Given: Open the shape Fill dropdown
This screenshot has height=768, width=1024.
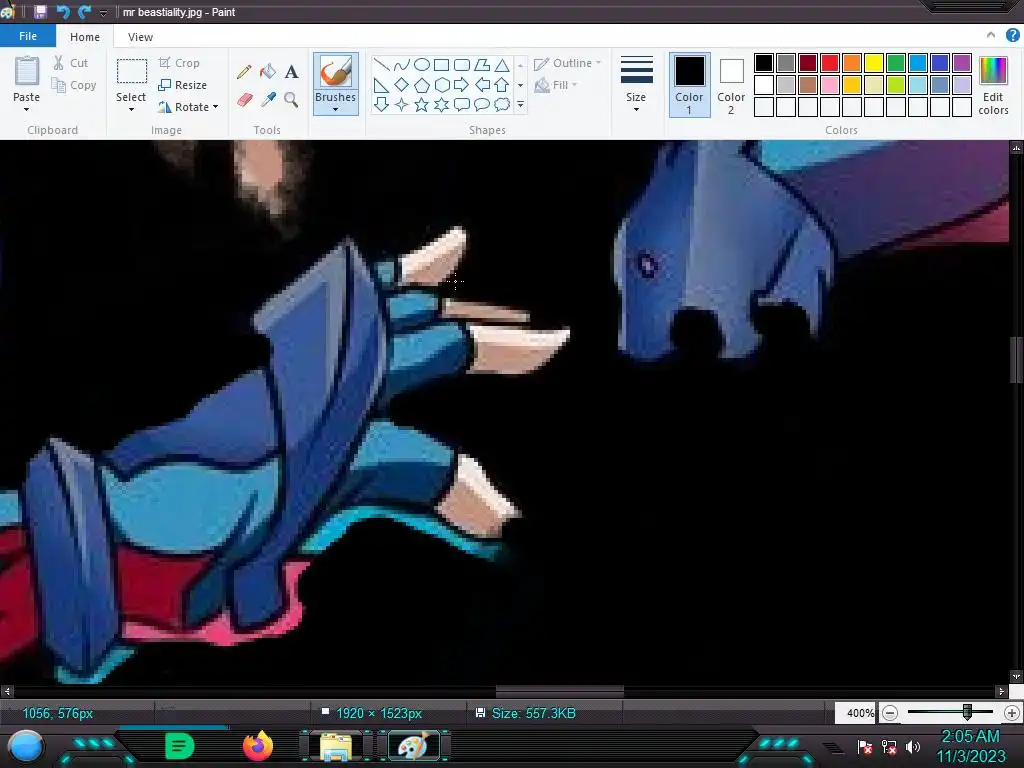Looking at the screenshot, I should click(556, 85).
